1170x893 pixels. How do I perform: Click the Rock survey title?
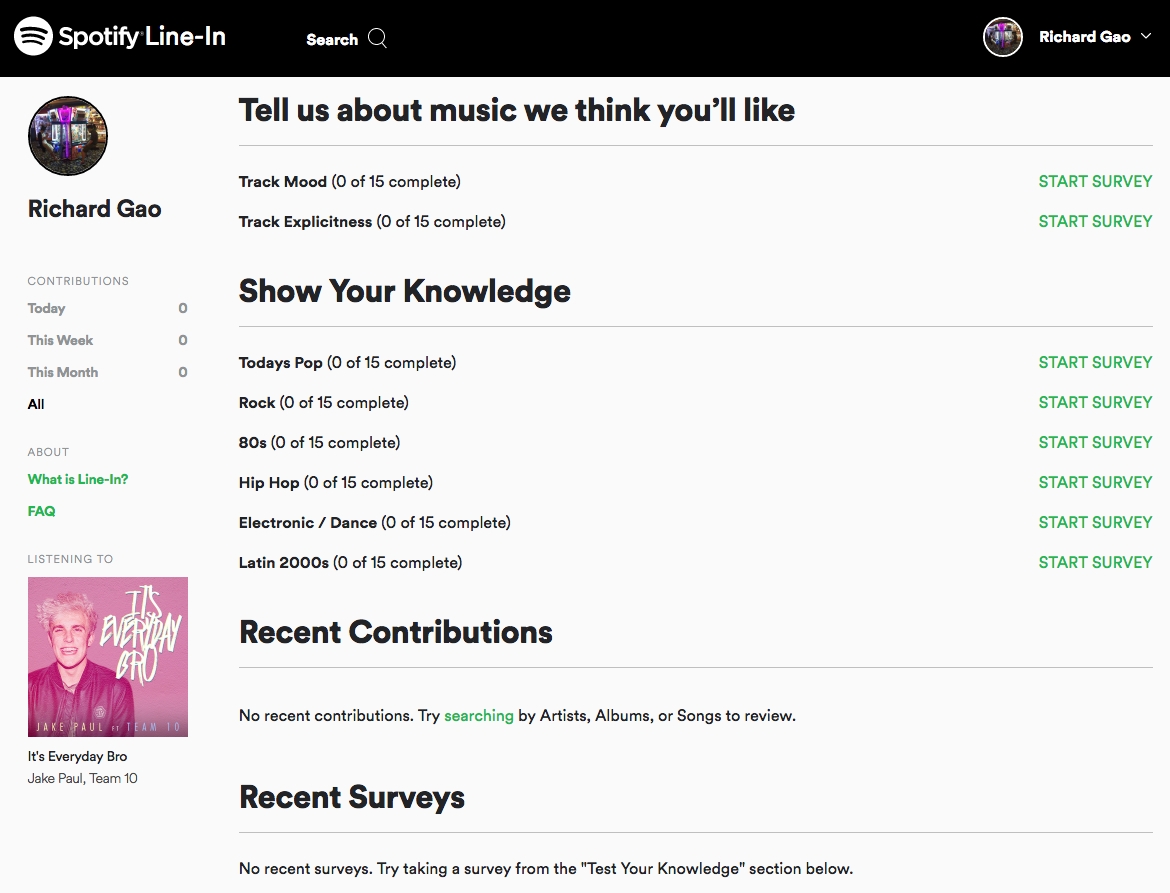click(x=257, y=403)
